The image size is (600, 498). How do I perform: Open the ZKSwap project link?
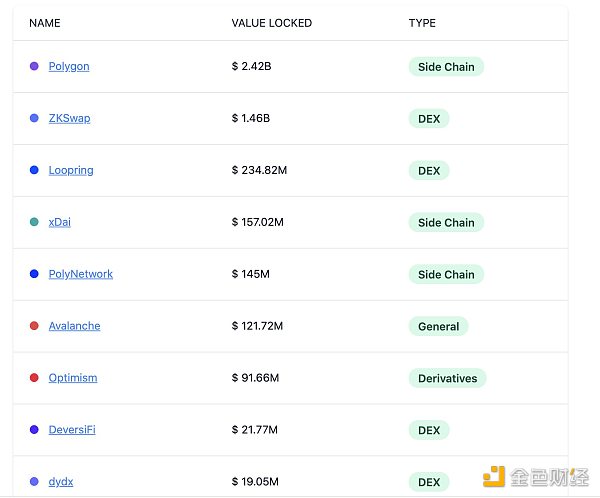69,119
